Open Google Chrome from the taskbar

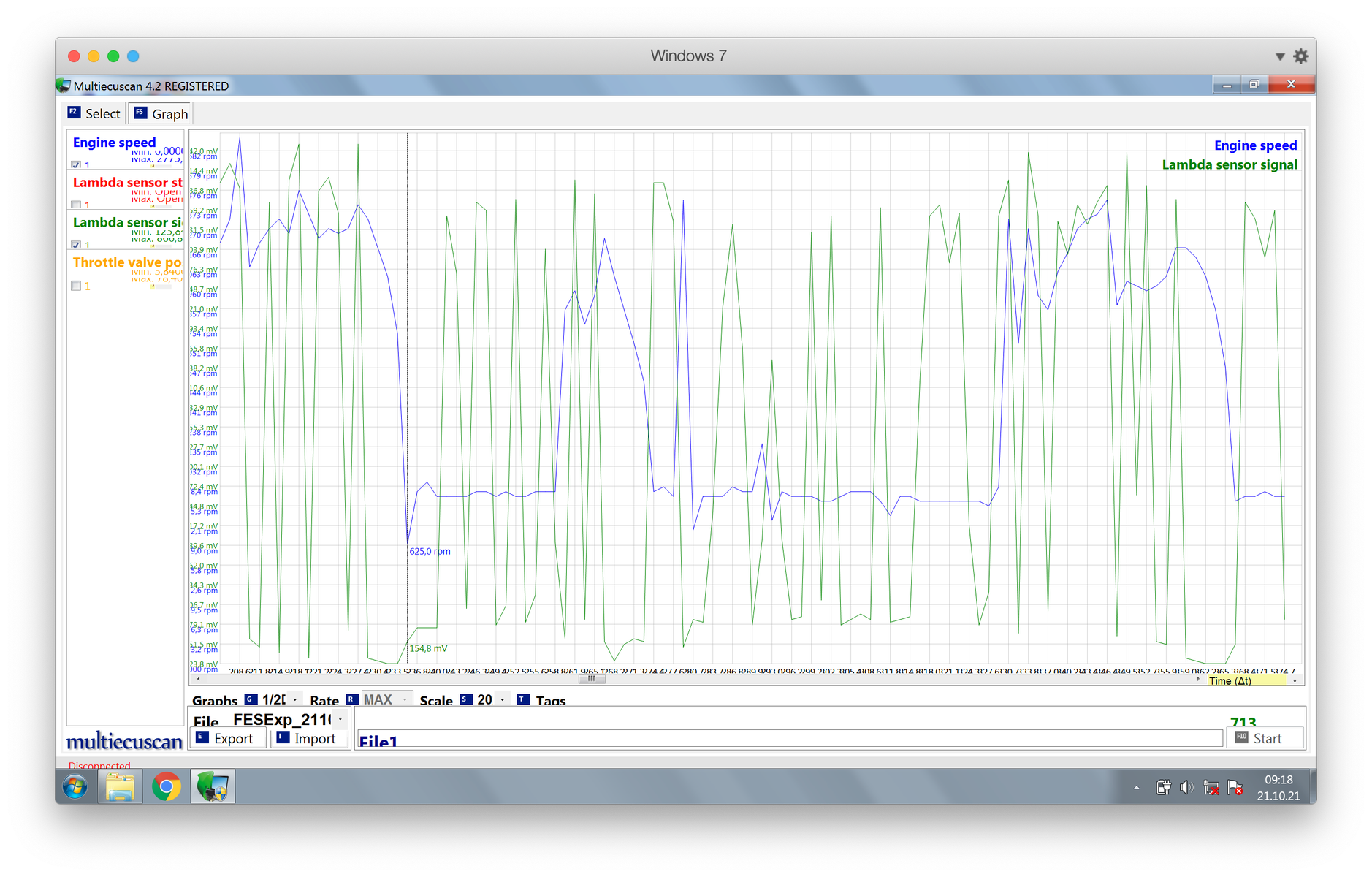click(167, 787)
